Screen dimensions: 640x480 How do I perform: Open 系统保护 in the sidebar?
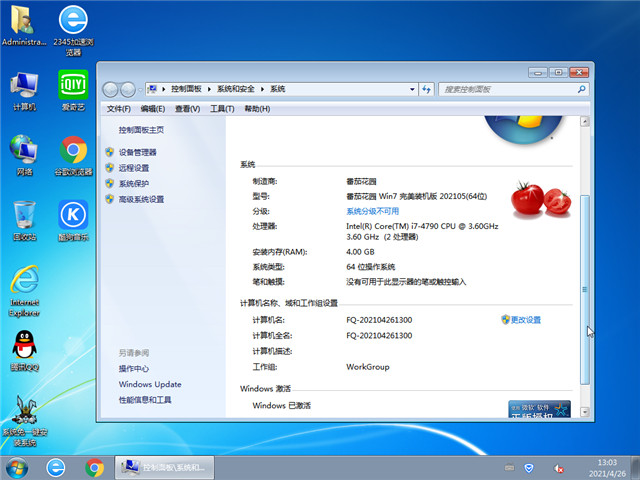coord(134,184)
